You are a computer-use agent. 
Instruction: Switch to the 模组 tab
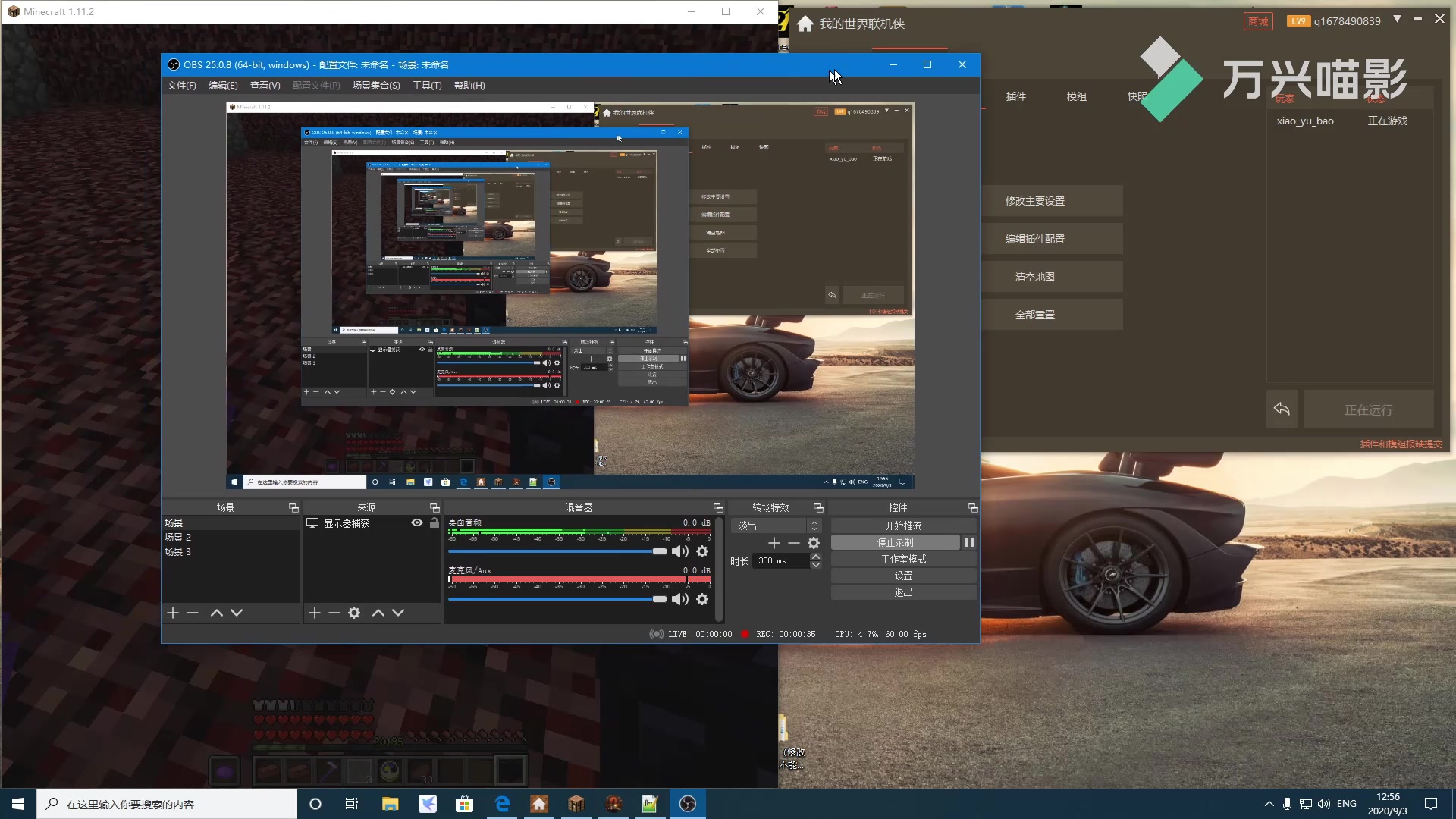tap(1077, 96)
